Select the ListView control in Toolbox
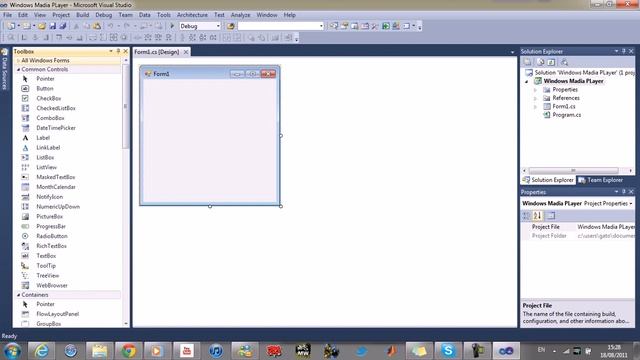The height and width of the screenshot is (360, 640). [x=47, y=167]
